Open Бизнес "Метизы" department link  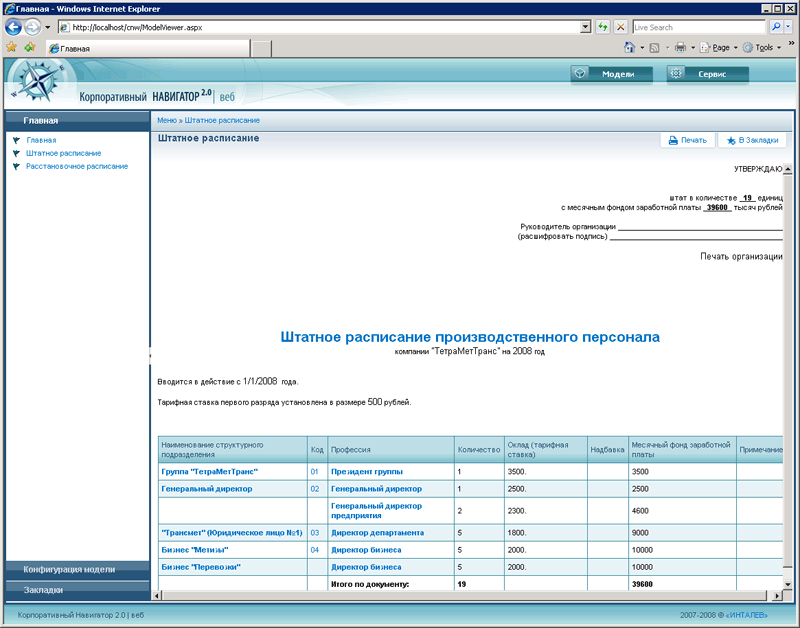pos(195,550)
